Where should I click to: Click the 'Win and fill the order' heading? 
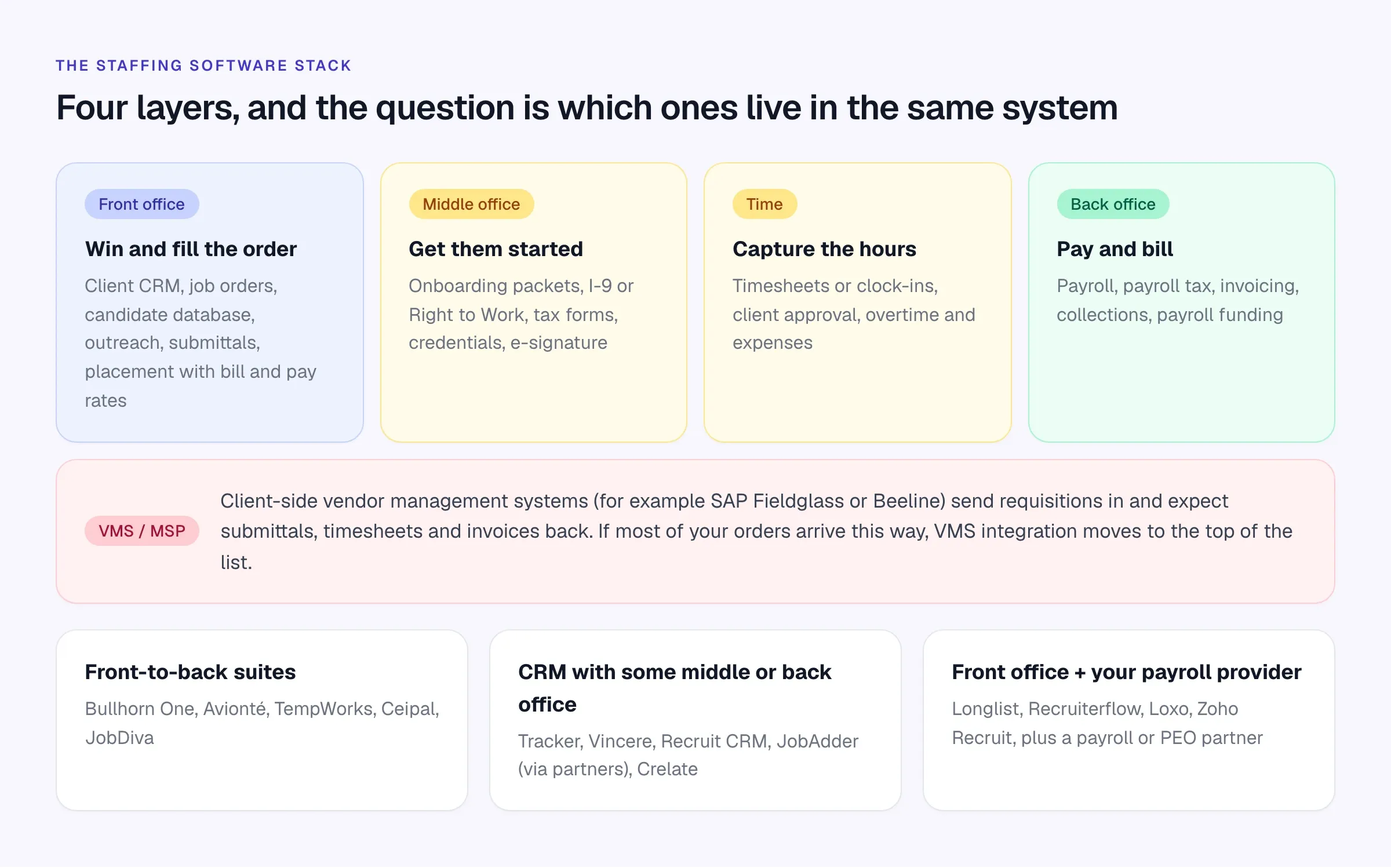pos(191,249)
